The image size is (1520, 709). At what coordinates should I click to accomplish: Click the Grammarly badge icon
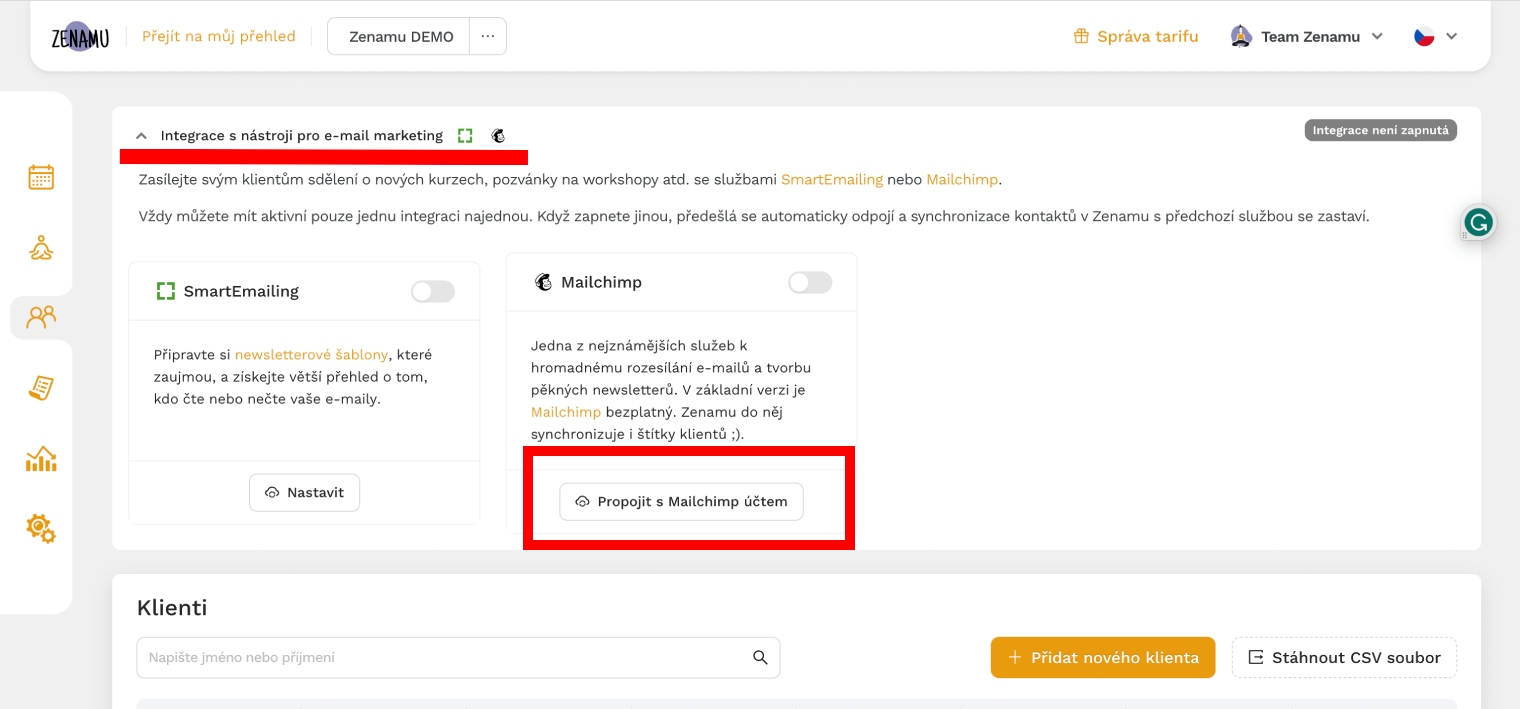pos(1478,222)
